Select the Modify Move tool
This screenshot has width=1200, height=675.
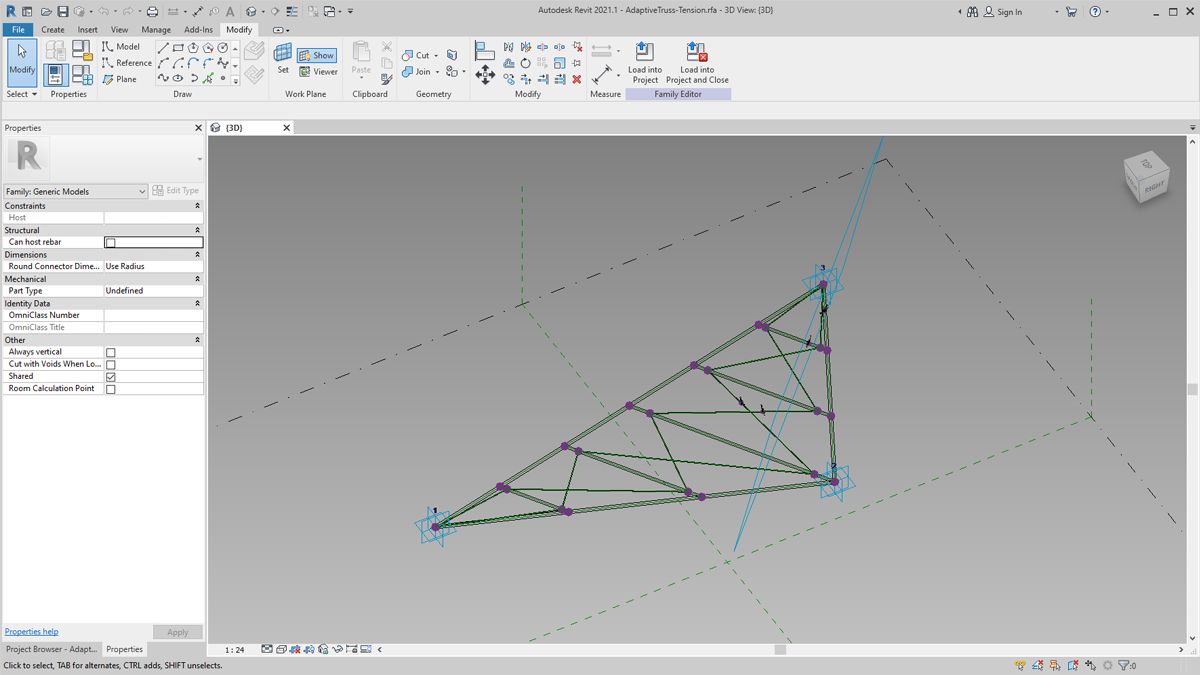pyautogui.click(x=485, y=74)
